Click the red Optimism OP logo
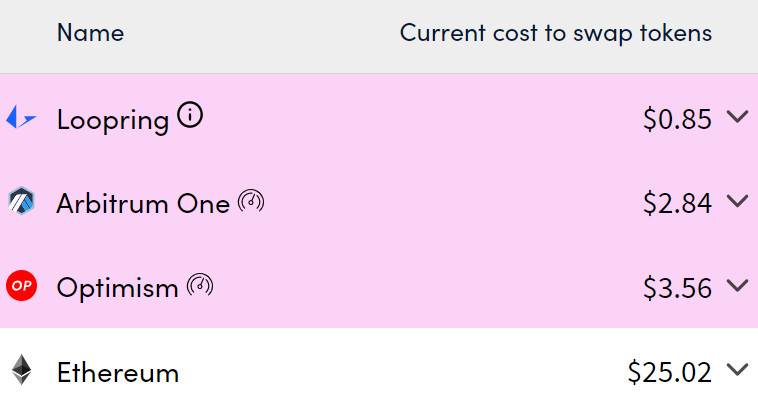Viewport: 758px width, 398px height. tap(21, 285)
